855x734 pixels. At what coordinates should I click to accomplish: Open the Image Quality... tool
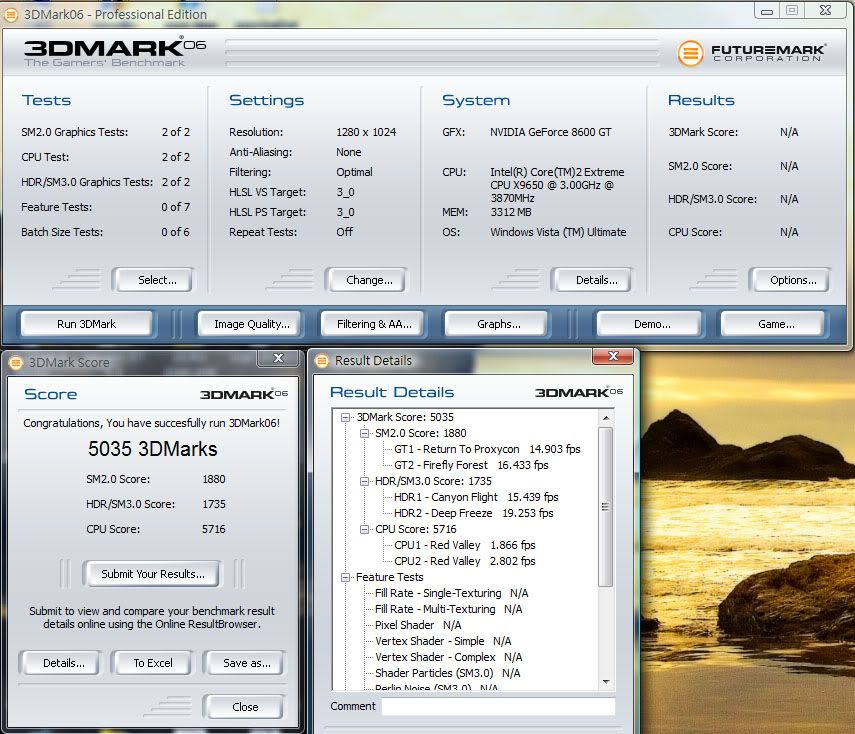tap(250, 324)
